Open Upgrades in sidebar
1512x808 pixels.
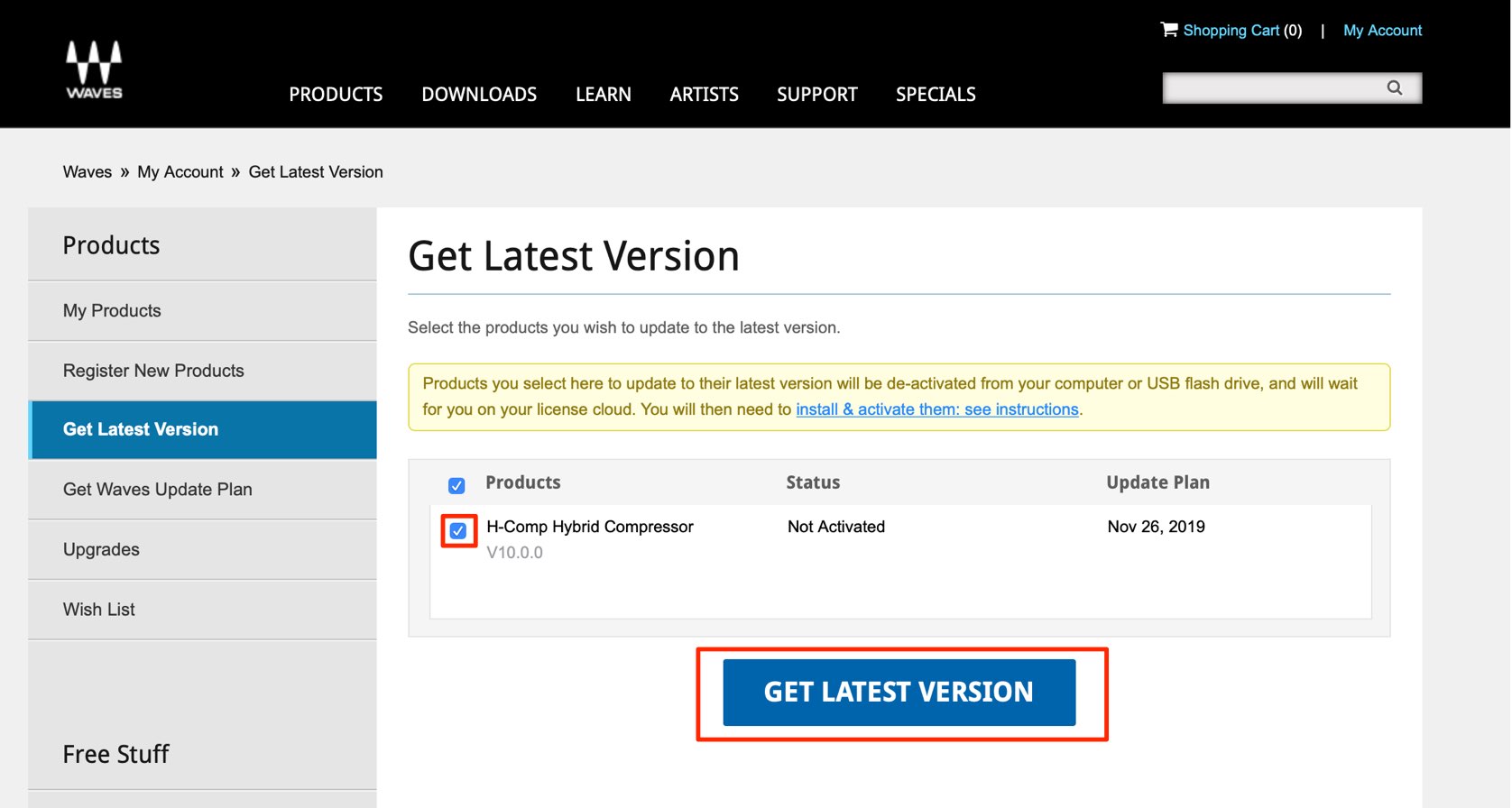(x=202, y=550)
